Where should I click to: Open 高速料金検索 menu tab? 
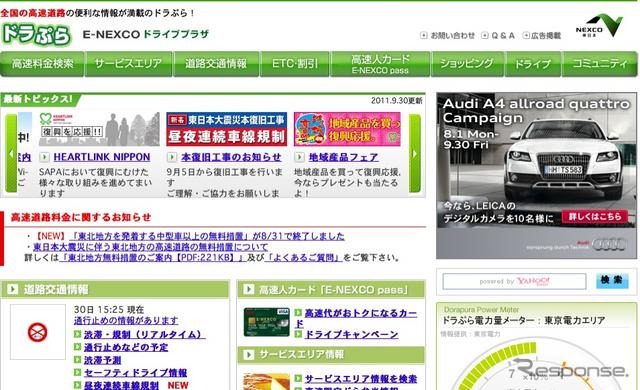pyautogui.click(x=42, y=64)
